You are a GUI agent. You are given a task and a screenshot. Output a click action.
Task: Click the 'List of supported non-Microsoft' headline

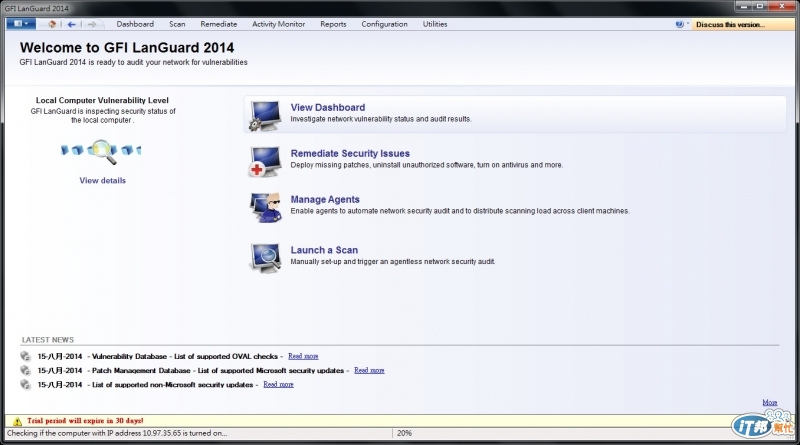[x=172, y=384]
